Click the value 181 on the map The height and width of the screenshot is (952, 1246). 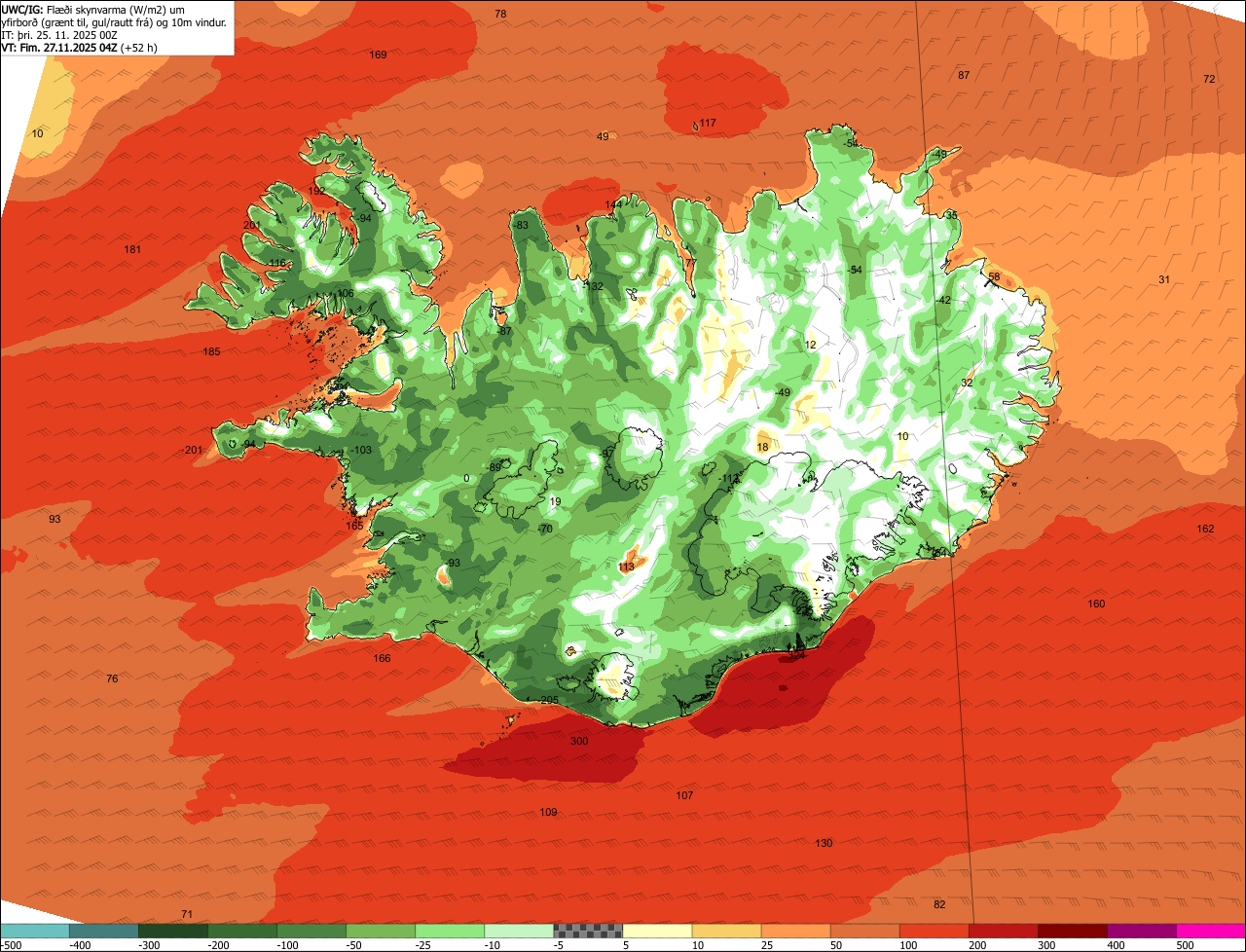(x=132, y=250)
